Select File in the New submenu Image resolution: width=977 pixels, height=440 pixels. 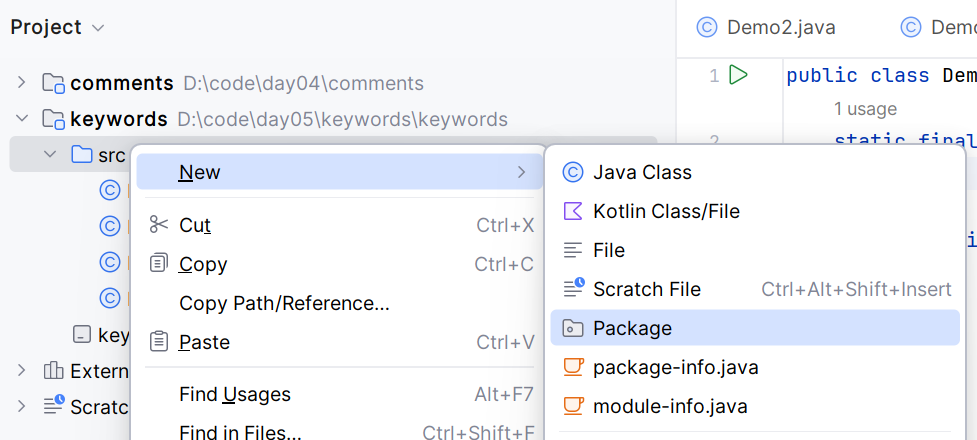[608, 250]
